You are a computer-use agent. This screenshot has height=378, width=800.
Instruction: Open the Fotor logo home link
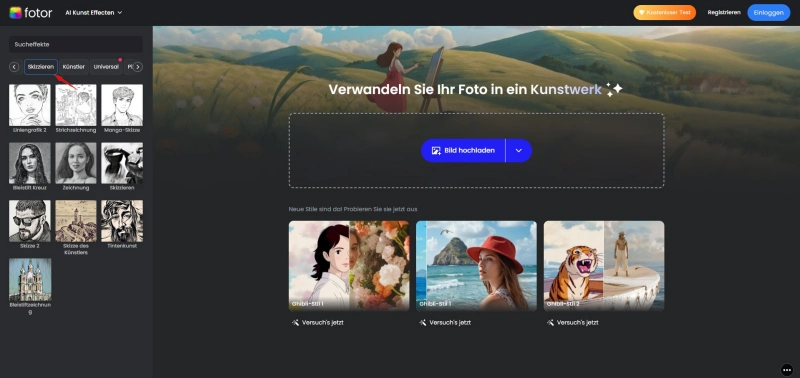click(x=31, y=13)
